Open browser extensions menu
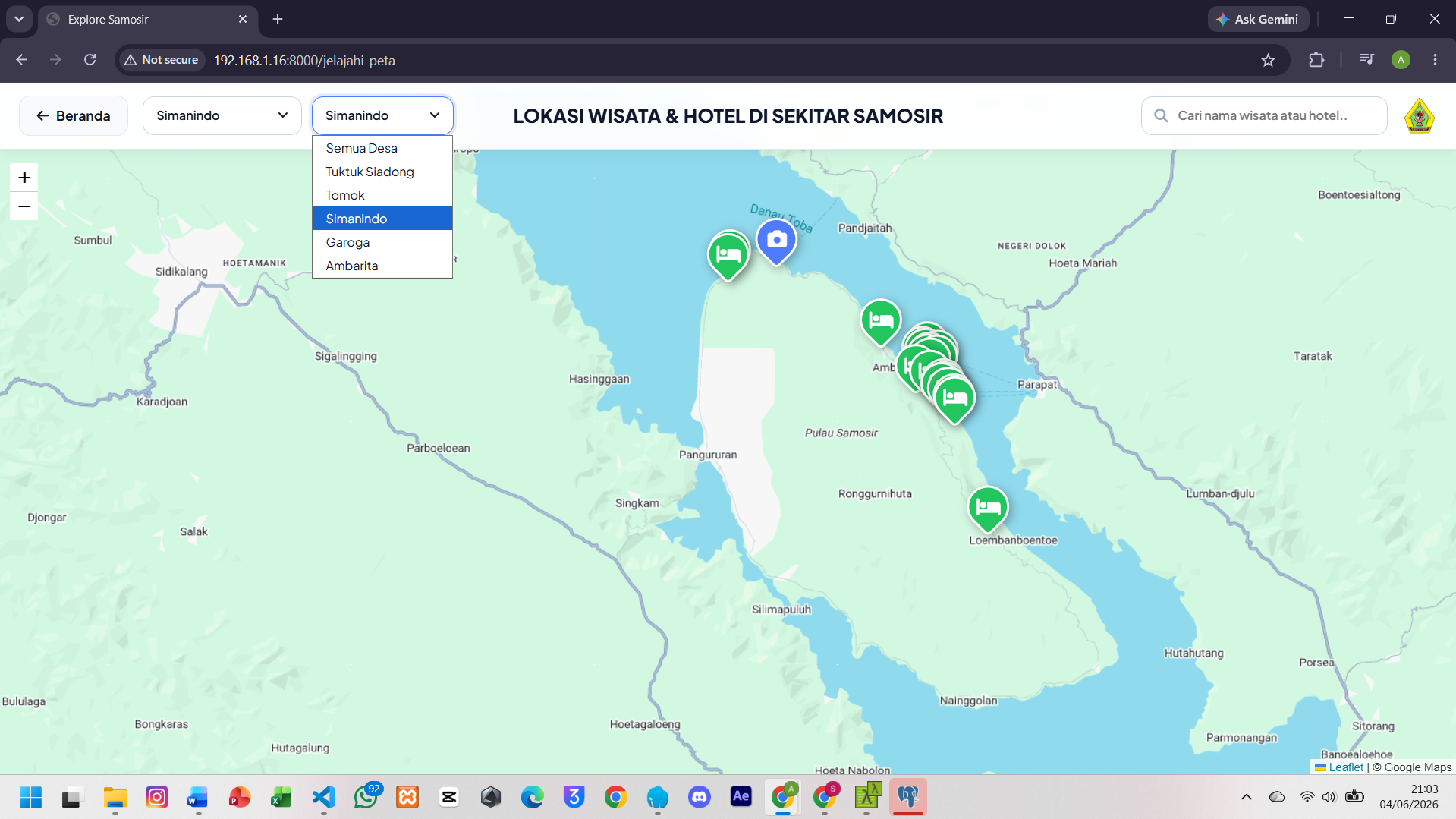The height and width of the screenshot is (819, 1456). point(1316,60)
